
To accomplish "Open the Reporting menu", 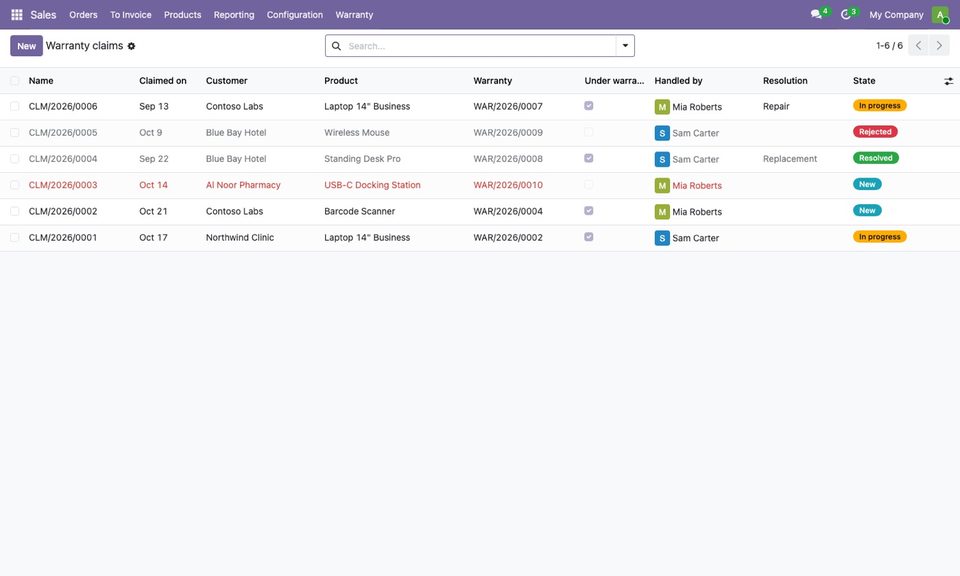I will 234,15.
